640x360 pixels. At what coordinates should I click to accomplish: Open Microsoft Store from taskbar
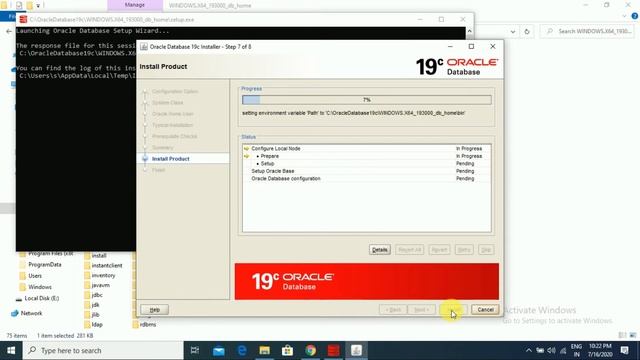tap(287, 351)
